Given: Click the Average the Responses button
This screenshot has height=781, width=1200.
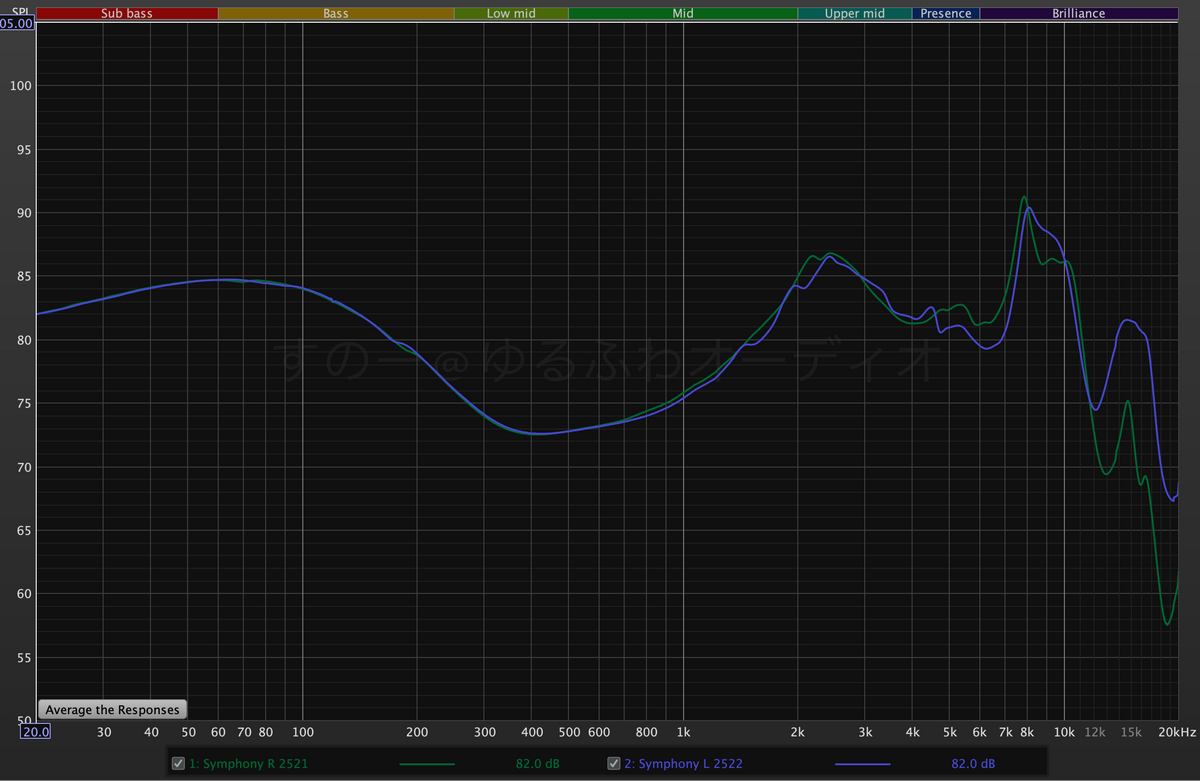Looking at the screenshot, I should [112, 709].
